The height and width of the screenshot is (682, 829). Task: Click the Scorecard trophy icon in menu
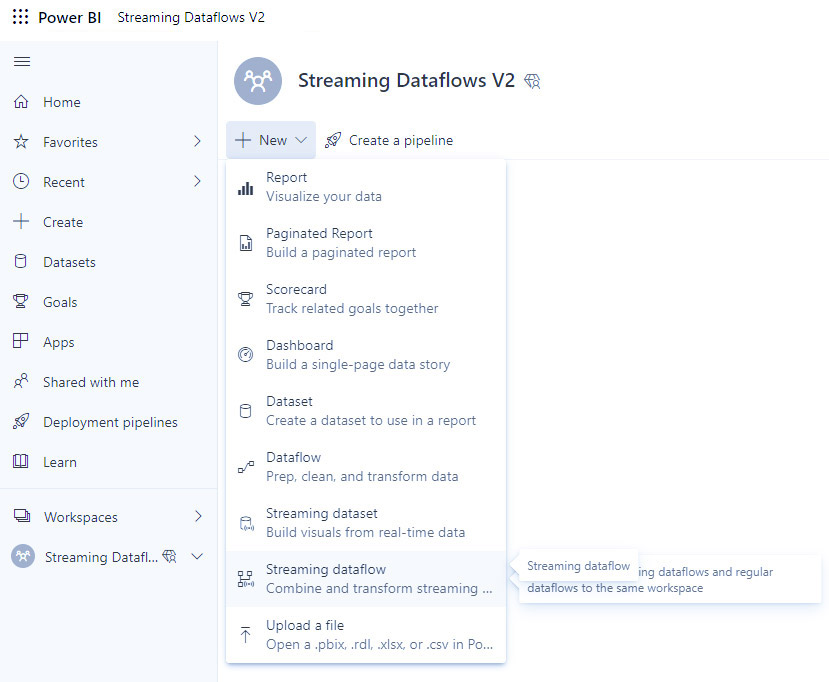245,299
